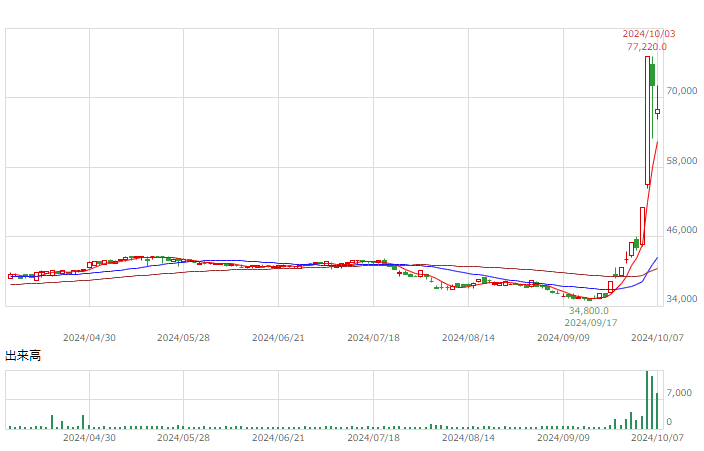Click 2024/05/28 under the volume chart
The width and height of the screenshot is (704, 451).
tap(183, 438)
